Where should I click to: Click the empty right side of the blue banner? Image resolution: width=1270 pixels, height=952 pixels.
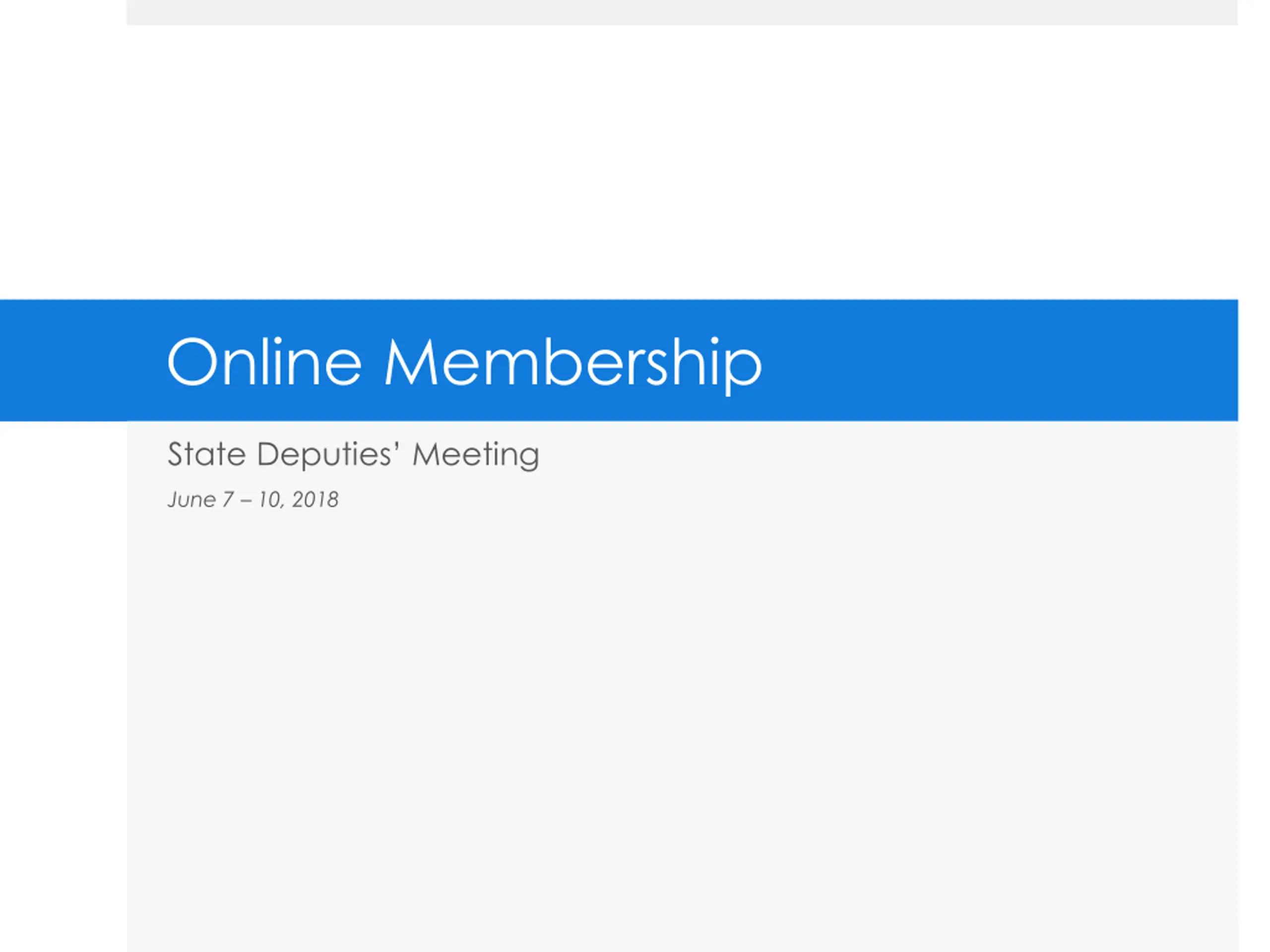click(x=1005, y=360)
